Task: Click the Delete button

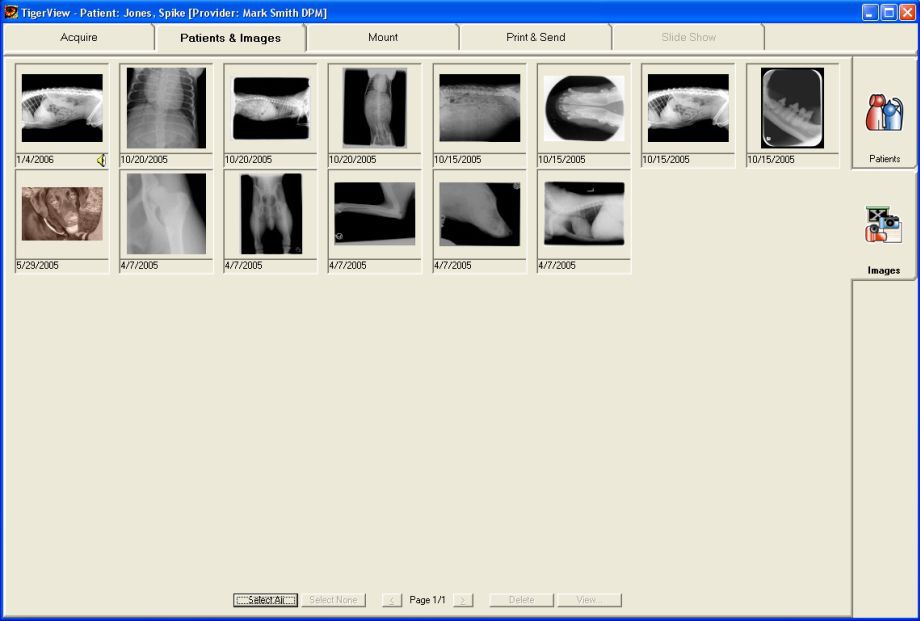Action: point(521,600)
